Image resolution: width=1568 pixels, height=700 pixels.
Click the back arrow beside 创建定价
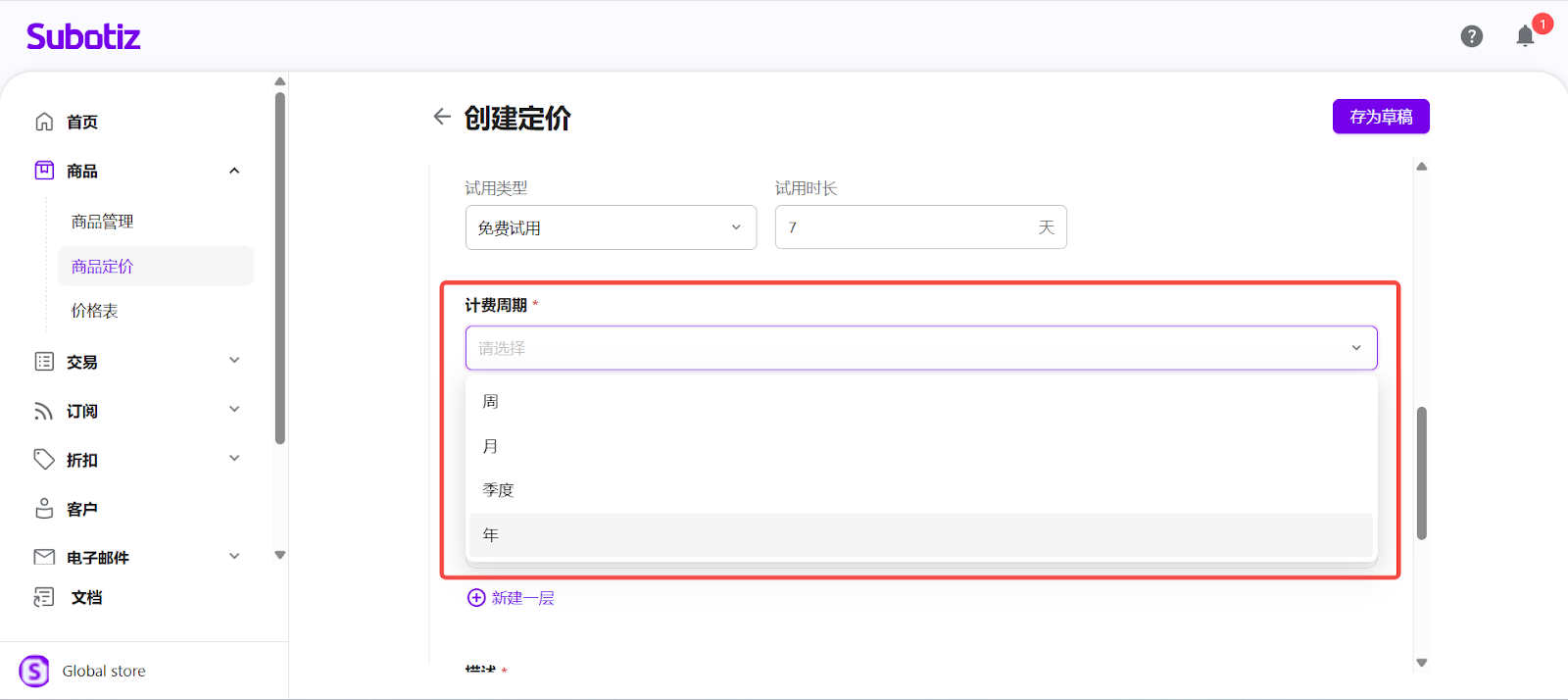442,117
